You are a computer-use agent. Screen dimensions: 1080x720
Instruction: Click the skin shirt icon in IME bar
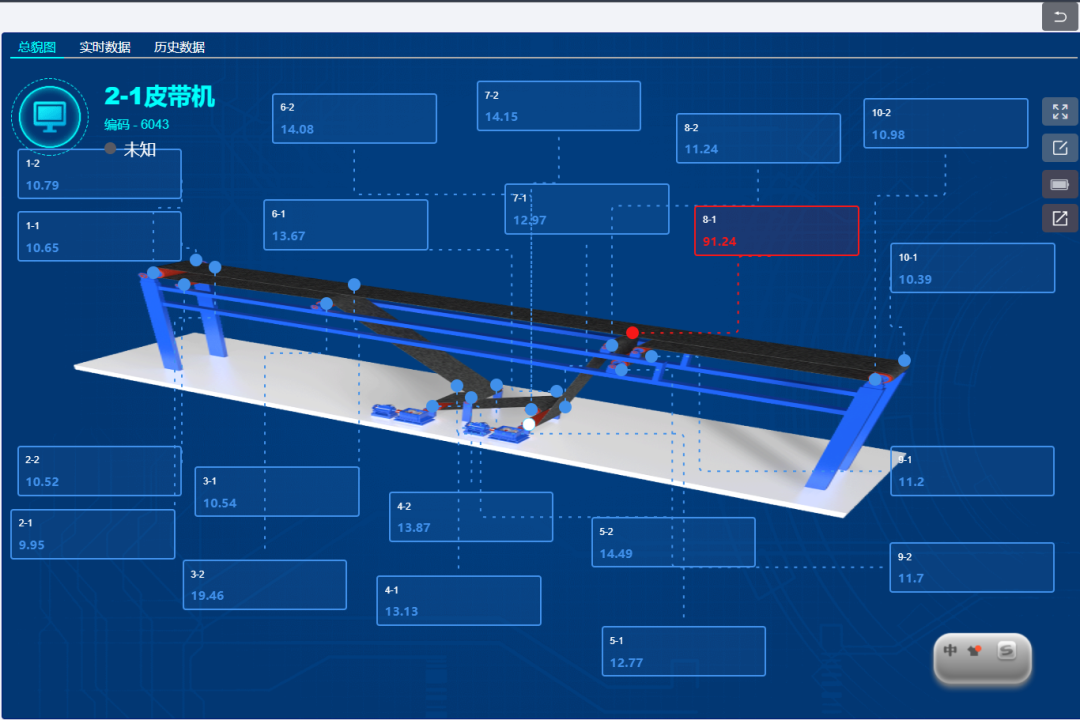(974, 650)
